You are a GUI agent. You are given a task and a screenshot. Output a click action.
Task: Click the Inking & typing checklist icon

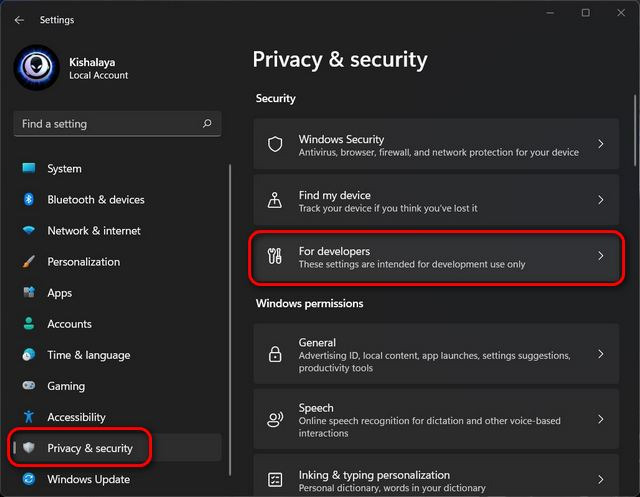tap(275, 479)
